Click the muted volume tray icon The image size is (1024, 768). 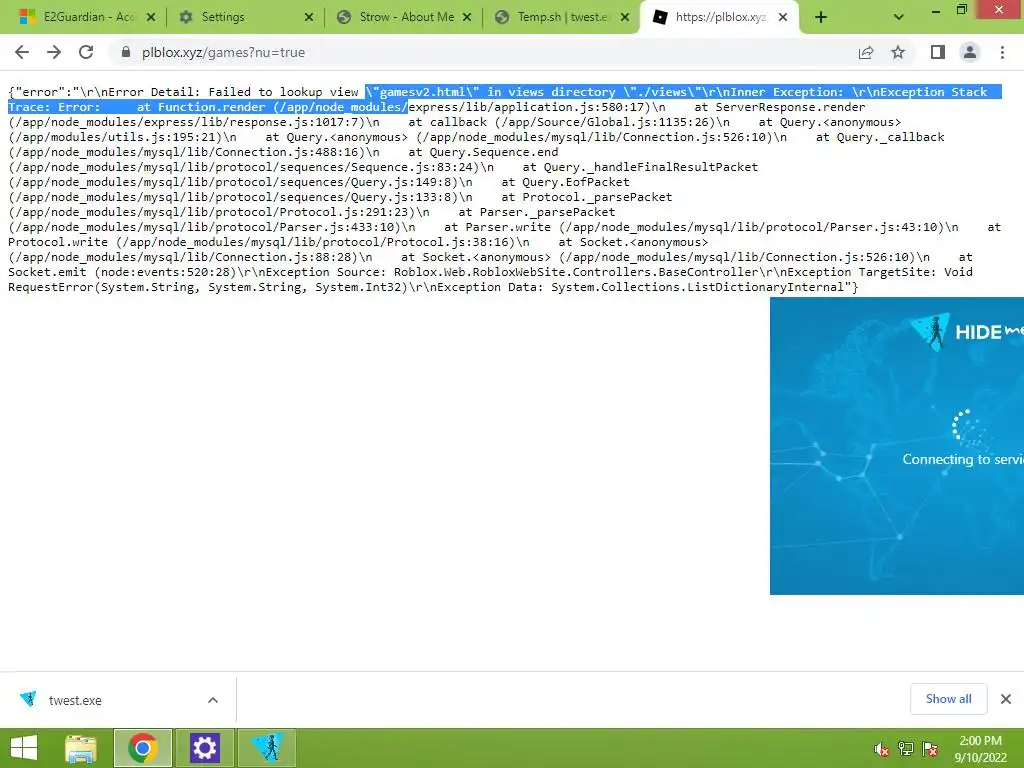[882, 750]
